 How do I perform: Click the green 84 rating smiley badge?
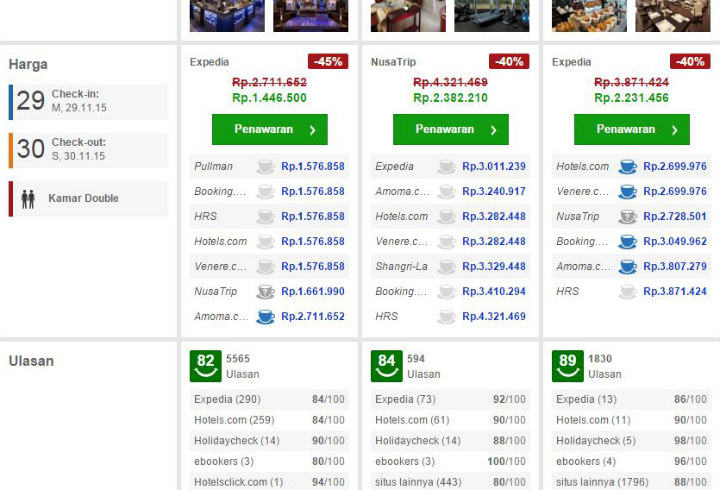387,366
